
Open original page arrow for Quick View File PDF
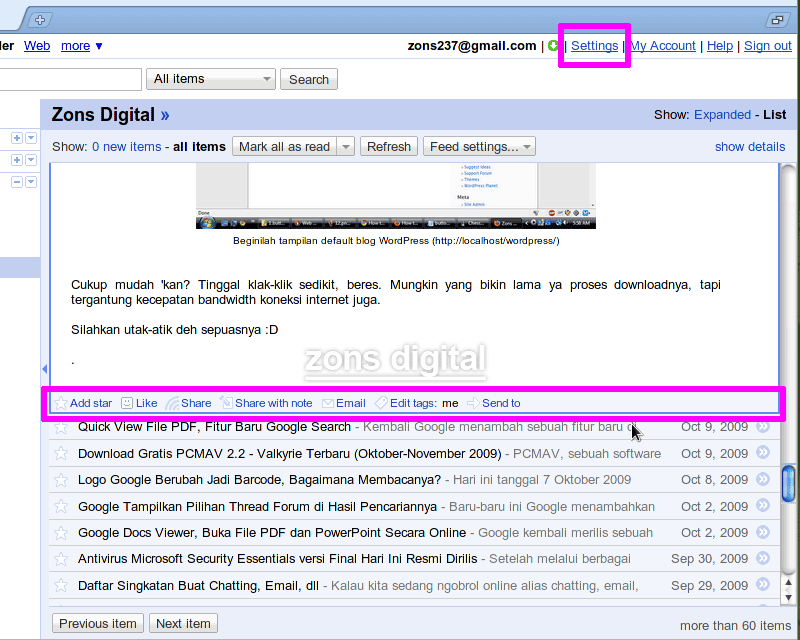coord(763,426)
